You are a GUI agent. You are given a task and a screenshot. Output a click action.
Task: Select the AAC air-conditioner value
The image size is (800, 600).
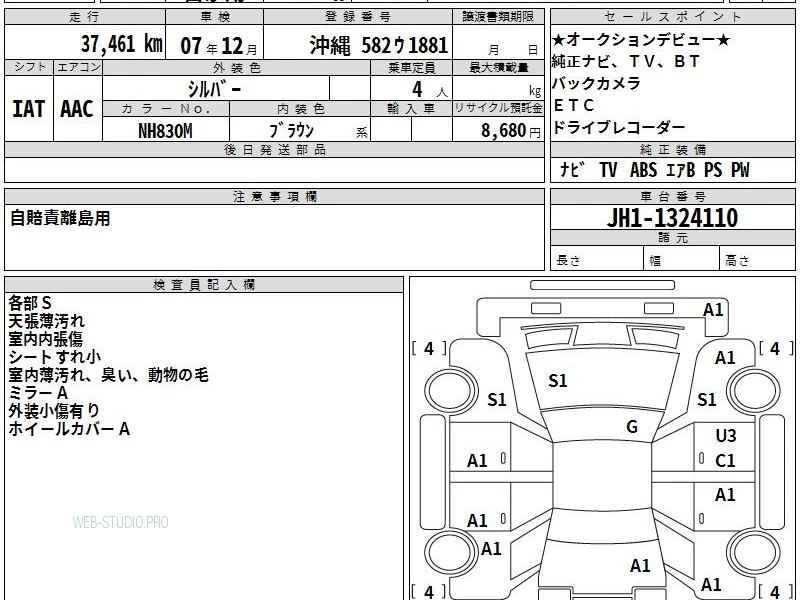point(77,109)
